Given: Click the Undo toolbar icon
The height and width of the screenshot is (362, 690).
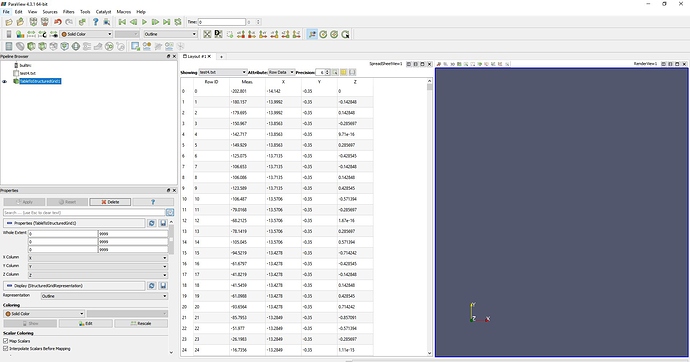Looking at the screenshot, I should (x=57, y=22).
